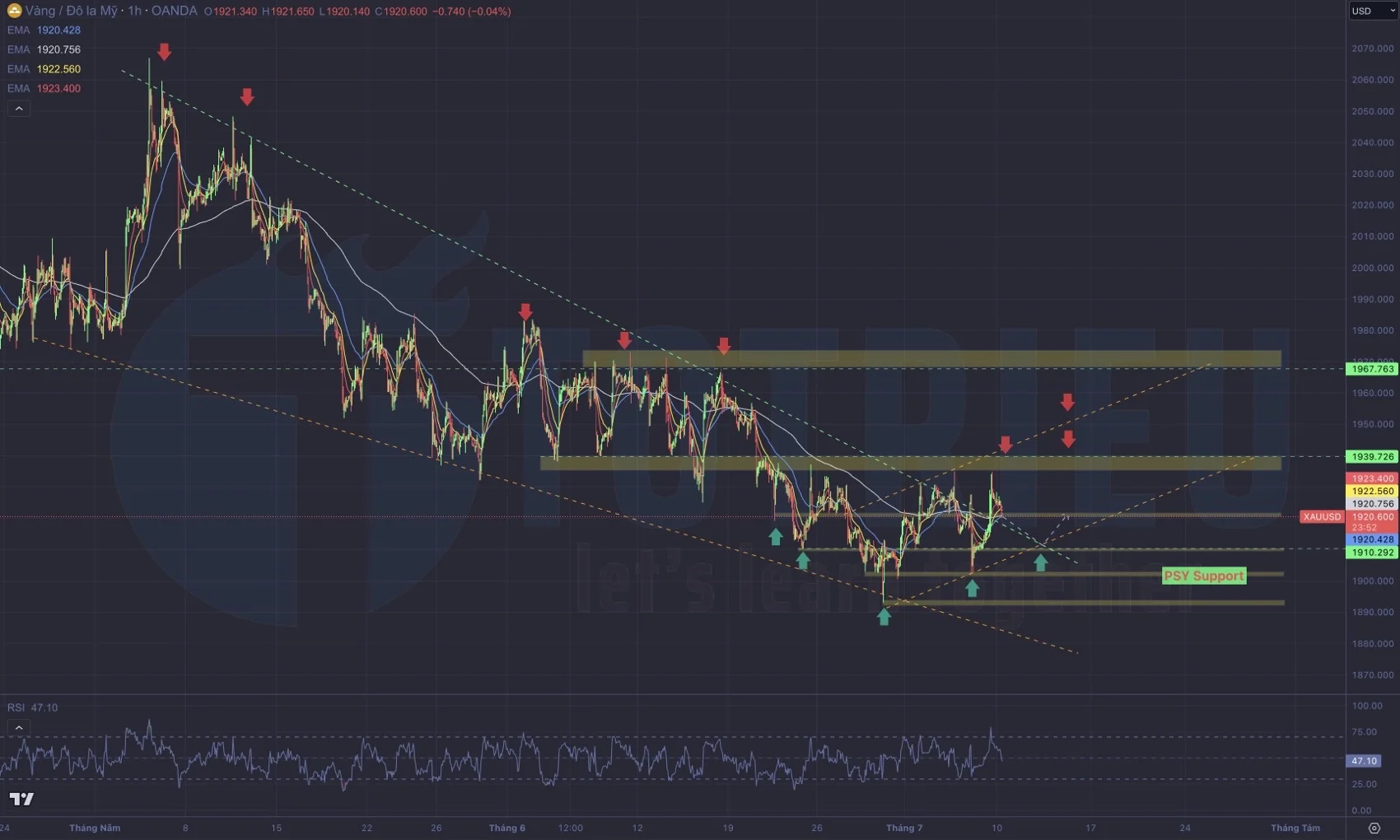Click the 25.00 RSI scale value

1364,784
